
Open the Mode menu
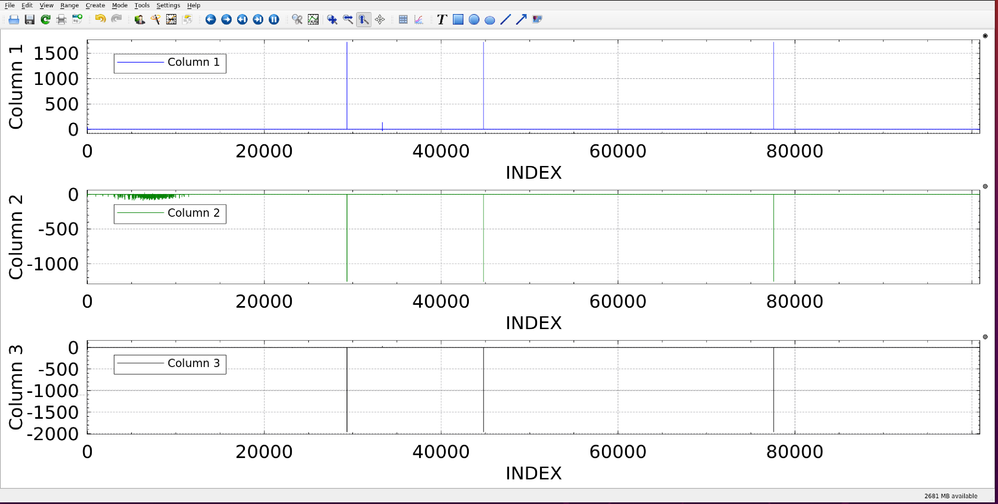[120, 5]
